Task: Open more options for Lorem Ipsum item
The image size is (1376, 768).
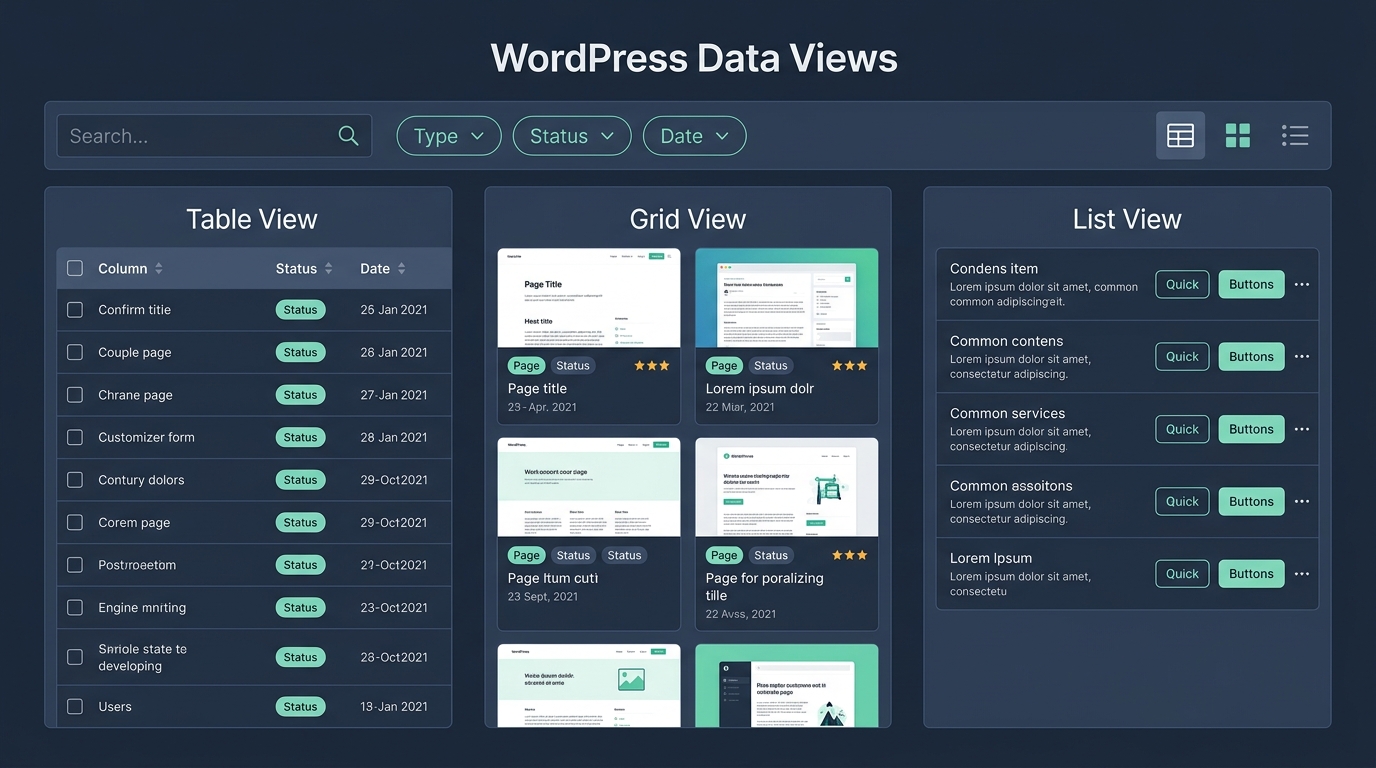Action: [x=1301, y=574]
